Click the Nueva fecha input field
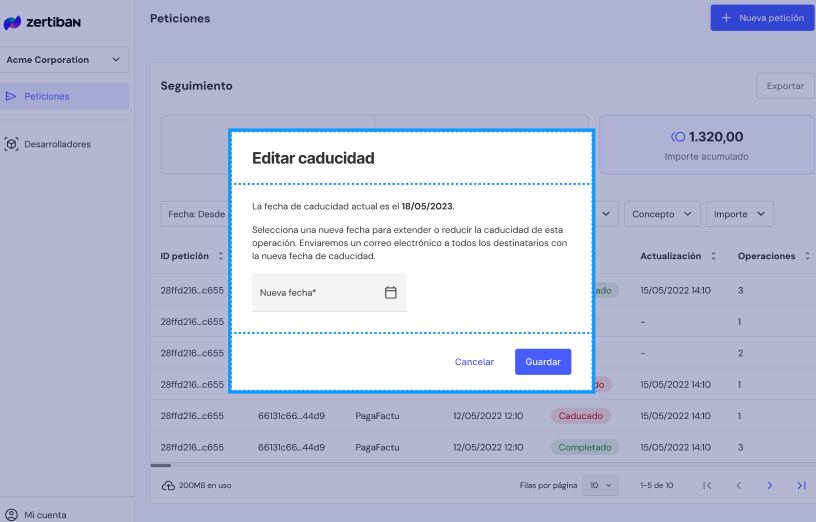The width and height of the screenshot is (816, 522). click(x=315, y=292)
